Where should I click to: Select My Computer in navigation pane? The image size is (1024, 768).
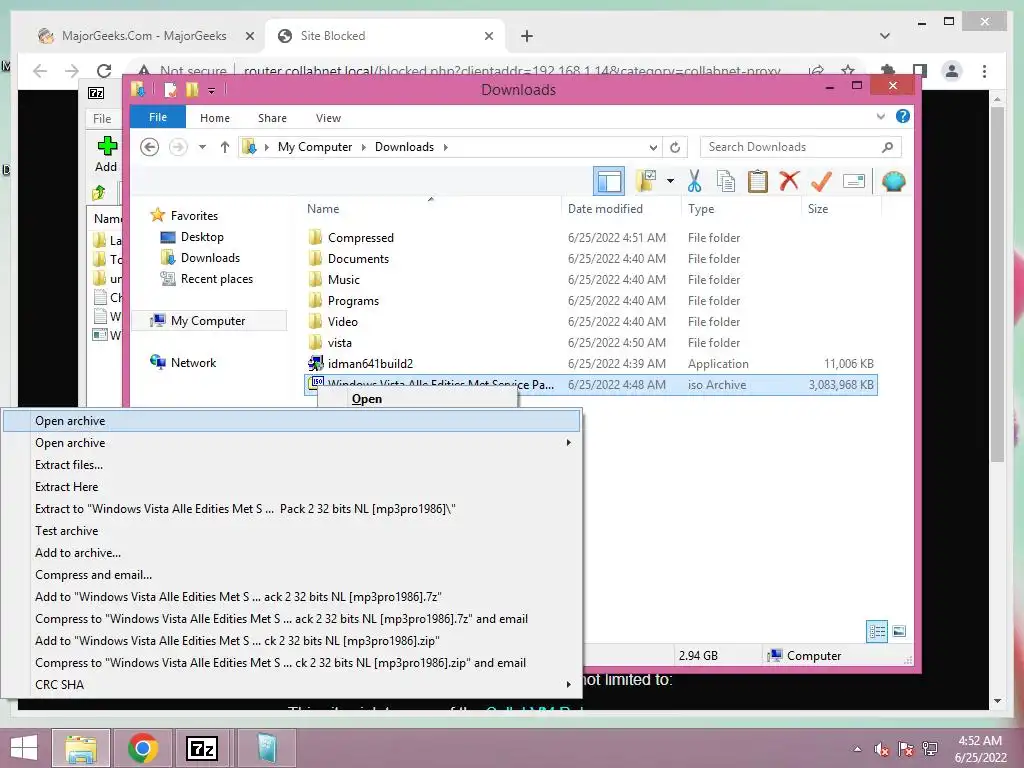pyautogui.click(x=208, y=321)
